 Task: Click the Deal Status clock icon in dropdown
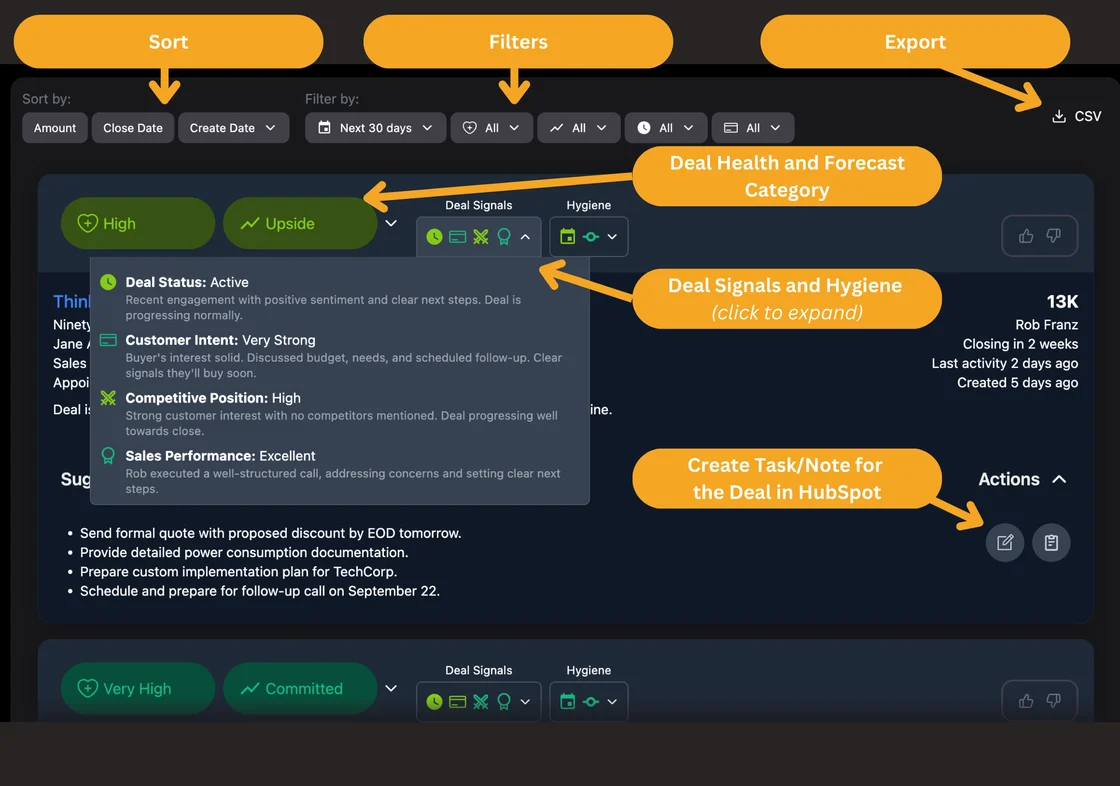(108, 283)
